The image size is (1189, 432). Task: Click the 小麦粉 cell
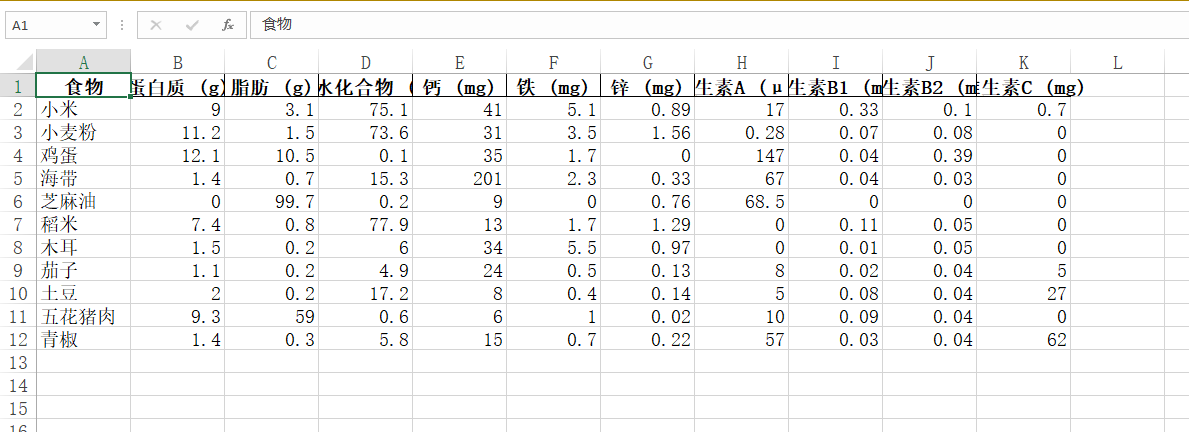[x=83, y=133]
